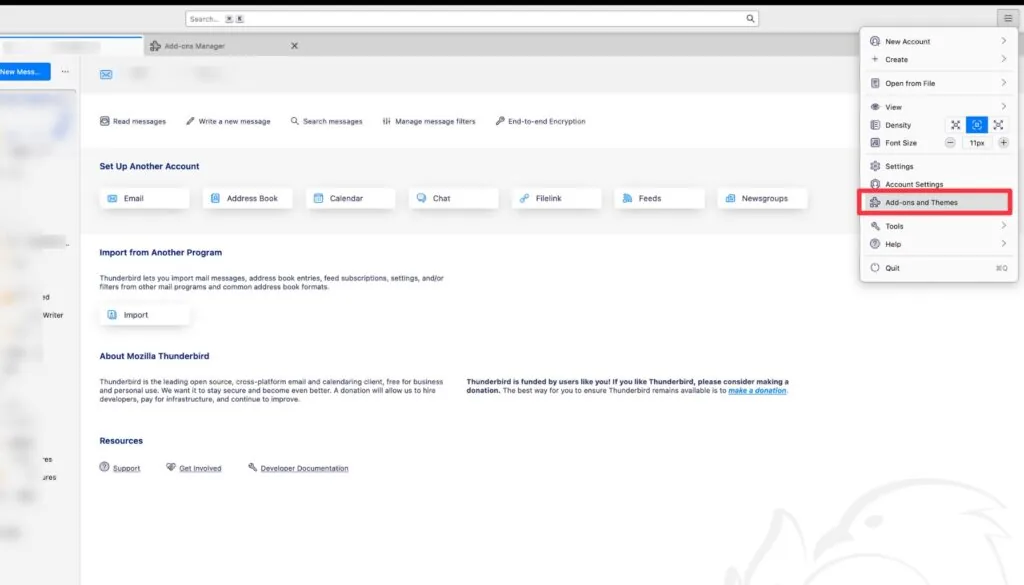This screenshot has width=1024, height=585.
Task: Click the Help question mark icon in menu
Action: pyautogui.click(x=875, y=244)
